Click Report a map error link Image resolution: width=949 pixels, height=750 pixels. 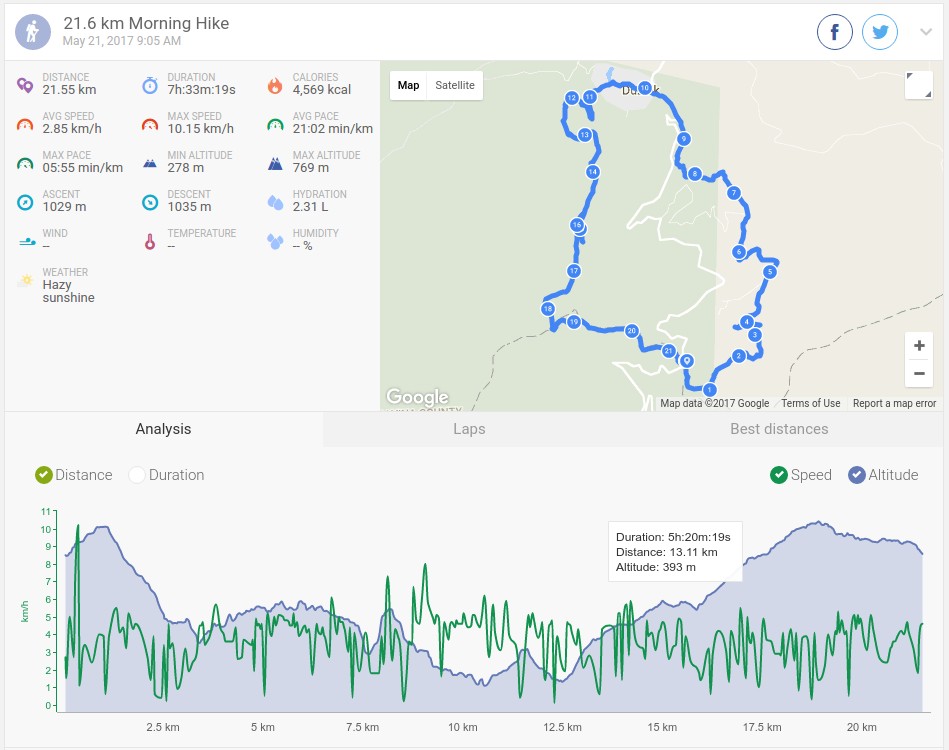894,403
